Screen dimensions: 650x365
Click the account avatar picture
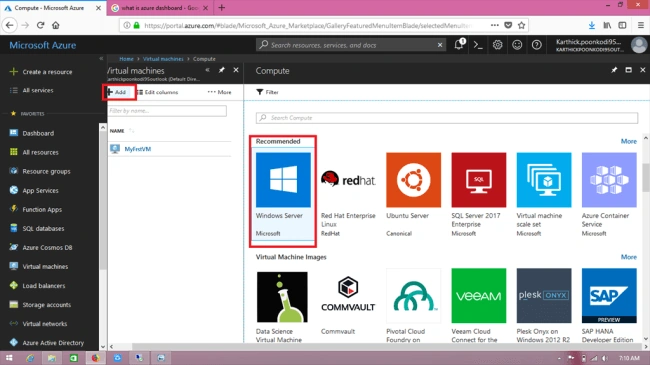coord(639,45)
